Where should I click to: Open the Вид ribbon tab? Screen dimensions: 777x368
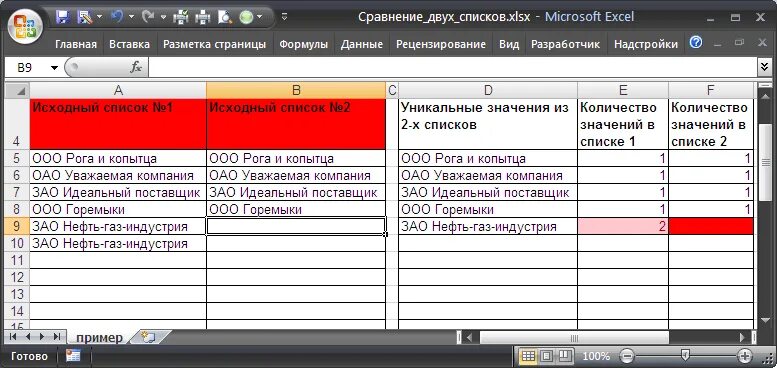(x=509, y=44)
